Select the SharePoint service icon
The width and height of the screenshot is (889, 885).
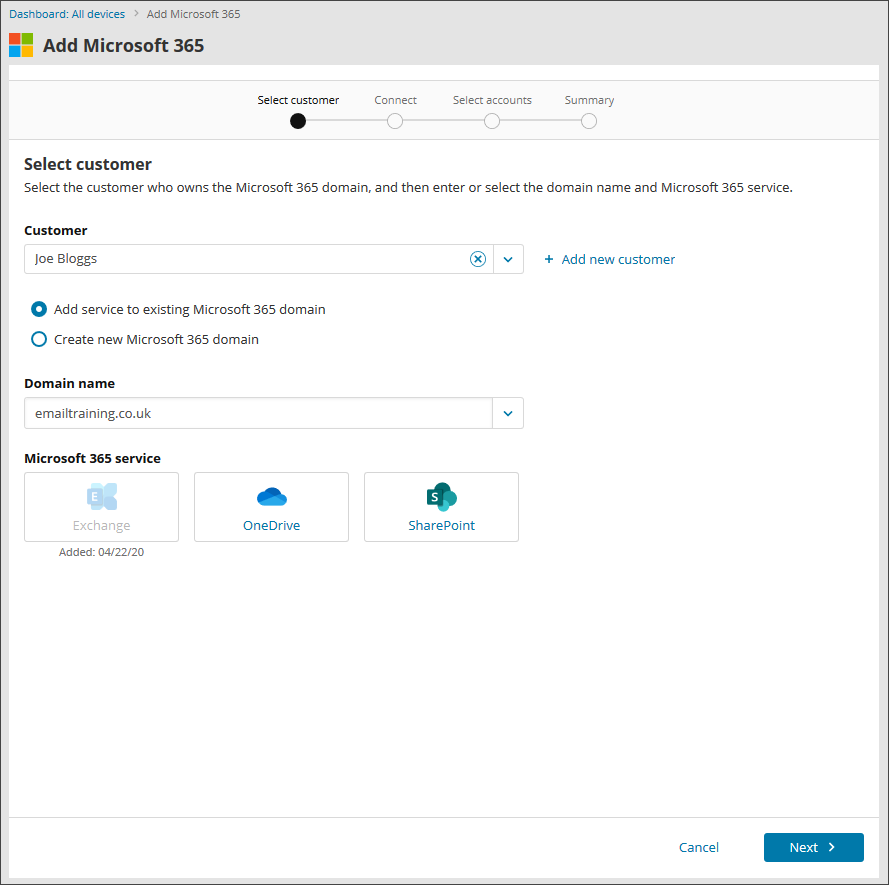point(442,497)
